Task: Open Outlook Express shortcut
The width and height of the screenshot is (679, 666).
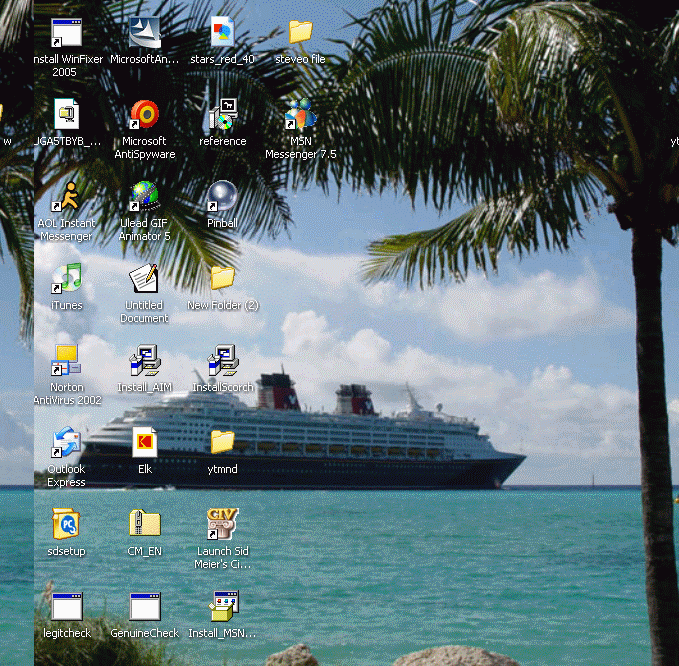Action: (x=66, y=442)
